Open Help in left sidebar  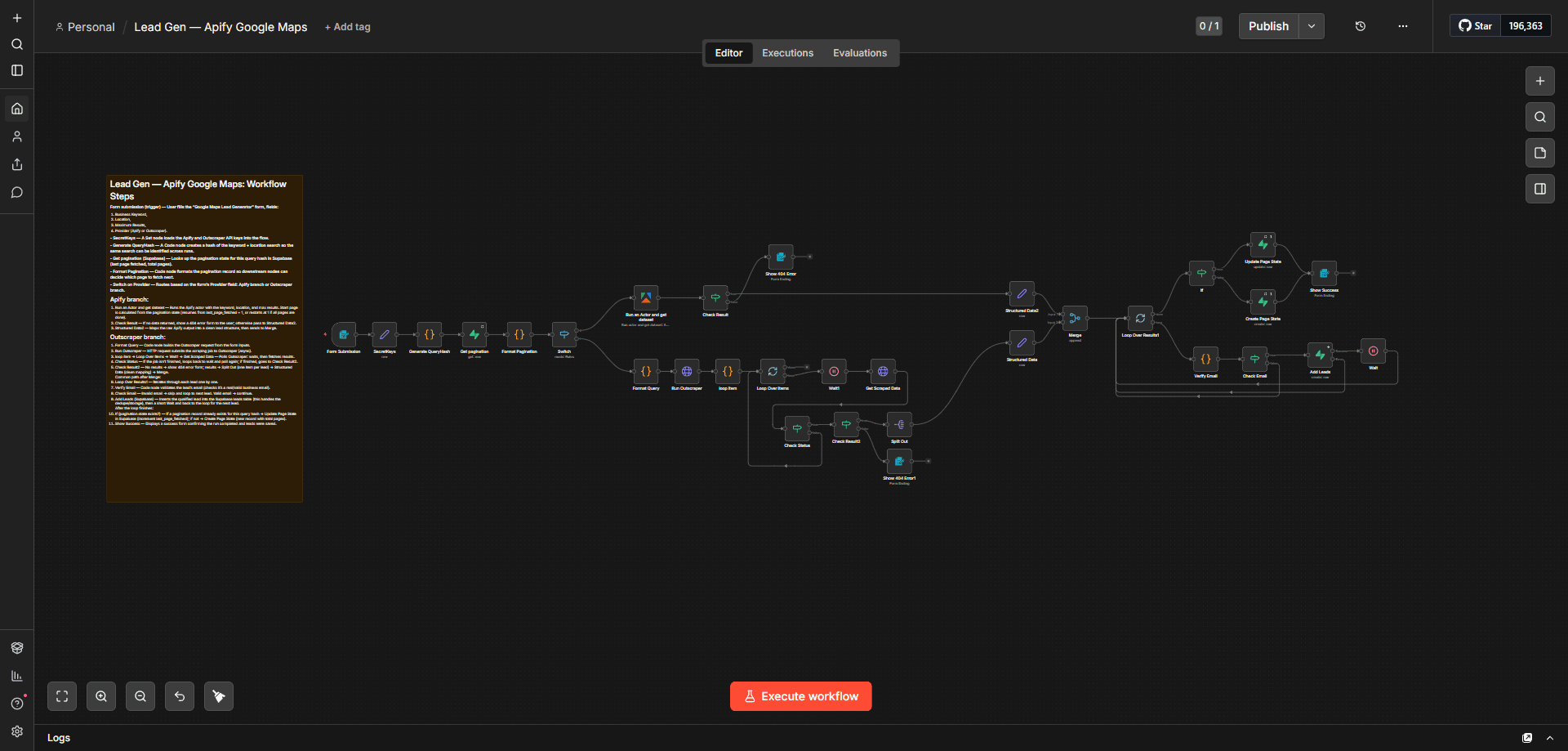point(17,704)
